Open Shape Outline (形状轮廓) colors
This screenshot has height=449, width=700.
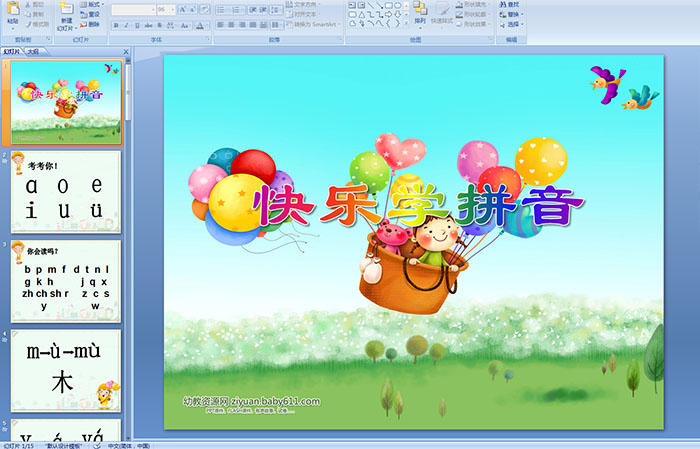(473, 14)
